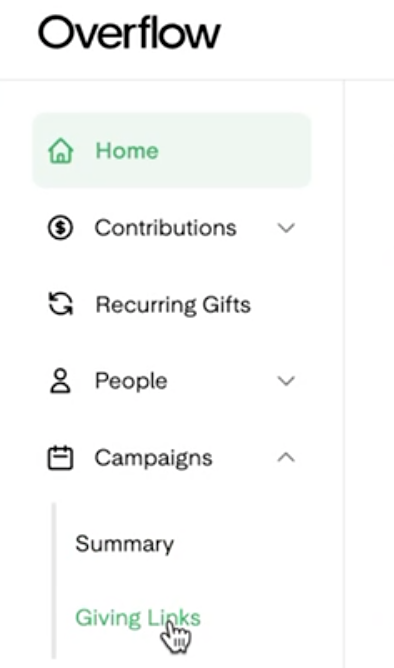The width and height of the screenshot is (394, 668).
Task: Select Contributions in the sidebar
Action: click(x=165, y=227)
